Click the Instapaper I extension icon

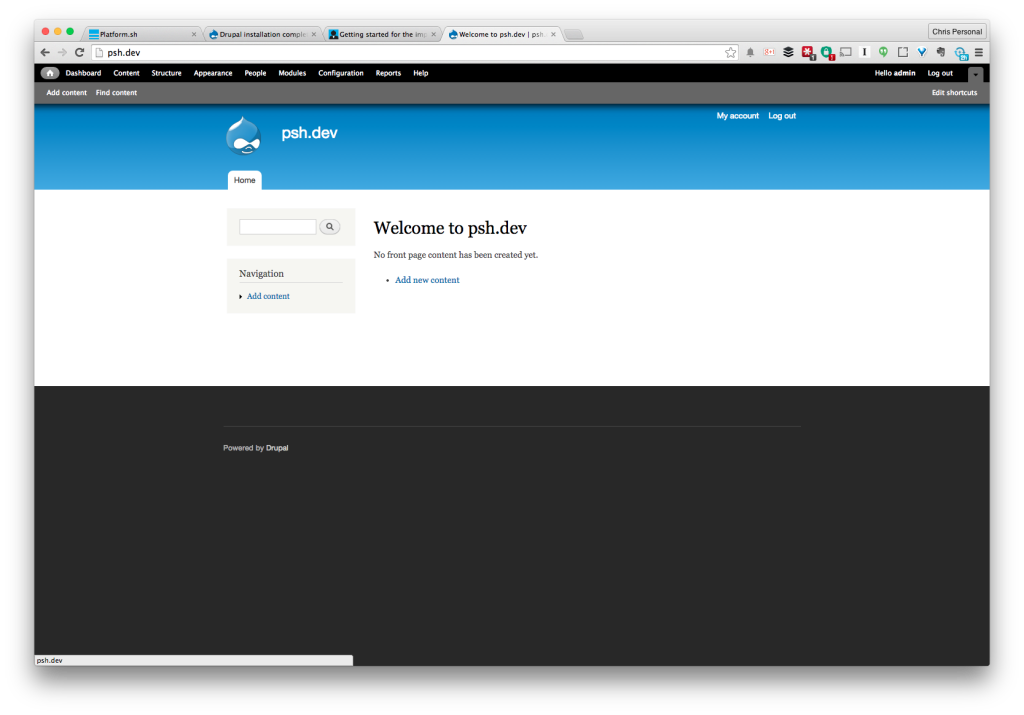click(865, 52)
